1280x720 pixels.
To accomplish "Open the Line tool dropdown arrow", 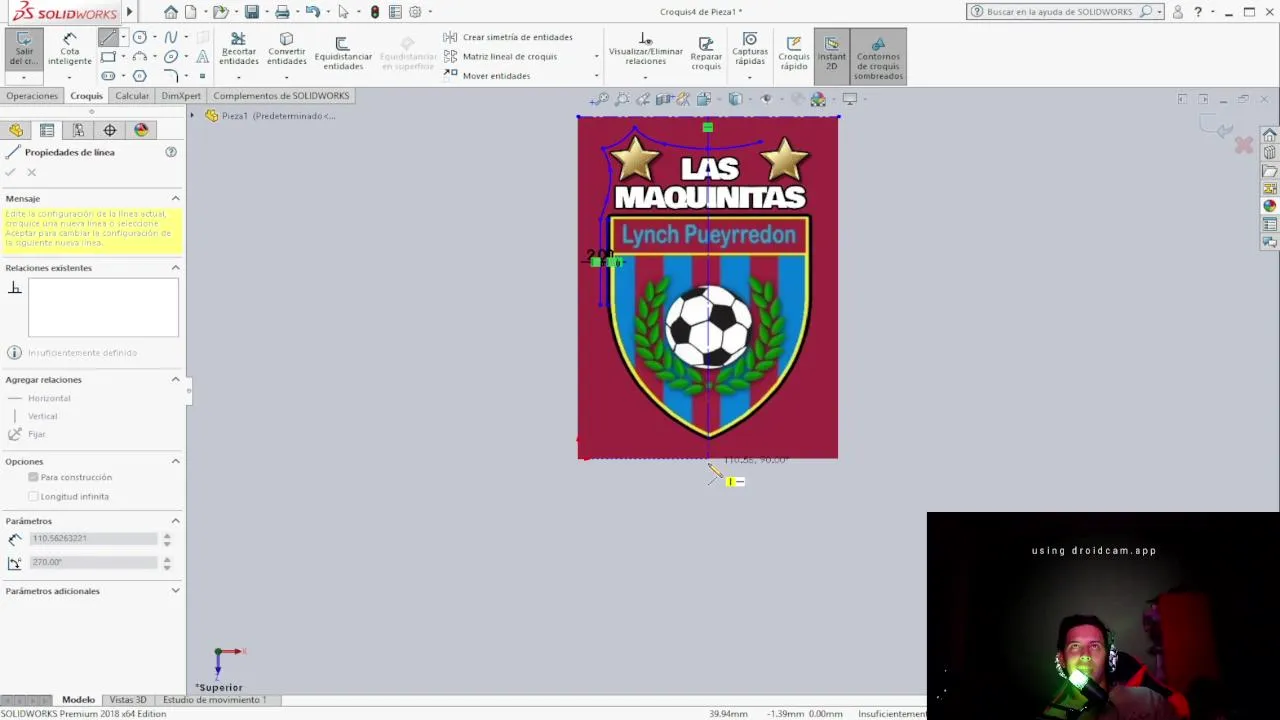I will pos(123,37).
